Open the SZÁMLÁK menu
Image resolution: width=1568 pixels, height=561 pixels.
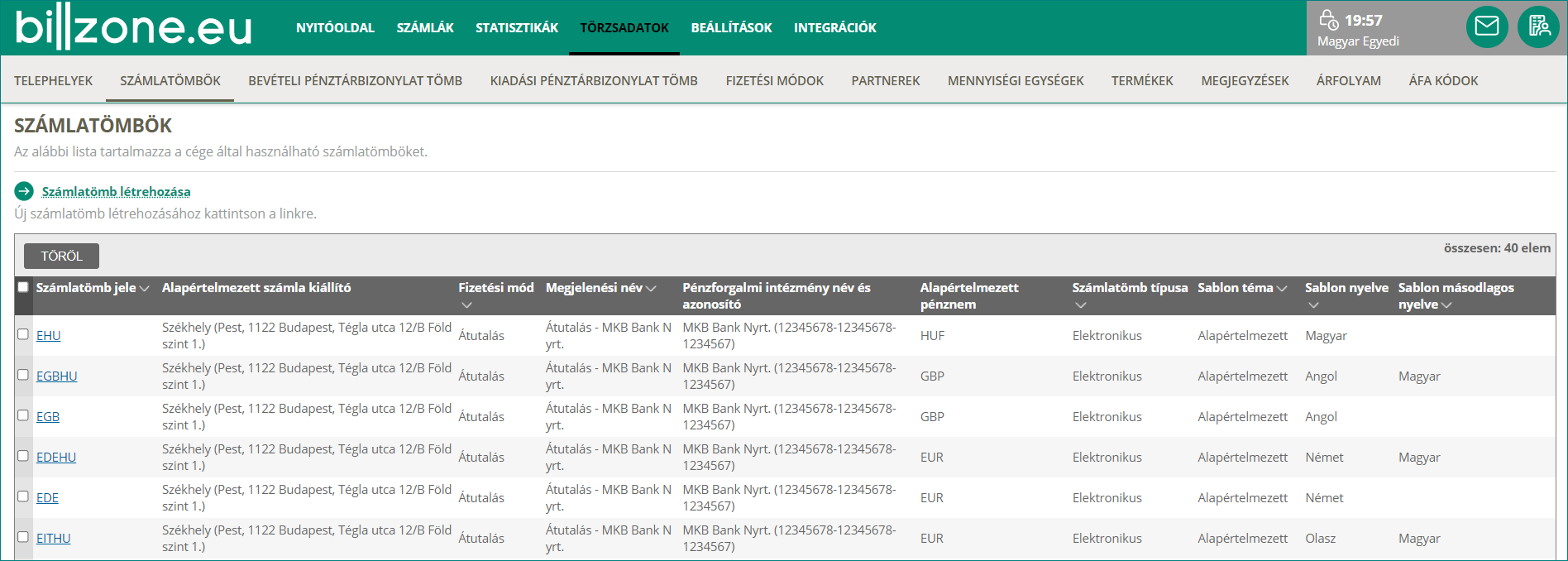click(x=425, y=28)
